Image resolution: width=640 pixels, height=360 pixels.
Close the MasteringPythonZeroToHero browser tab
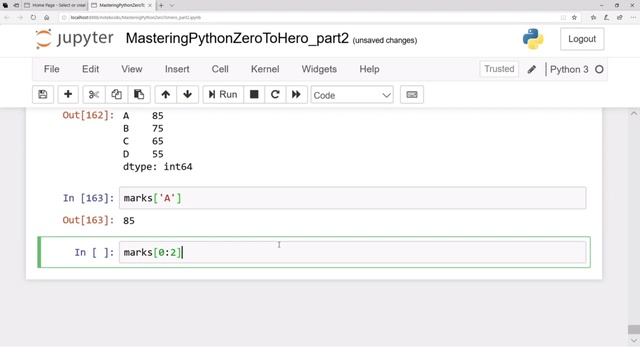[x=150, y=5]
